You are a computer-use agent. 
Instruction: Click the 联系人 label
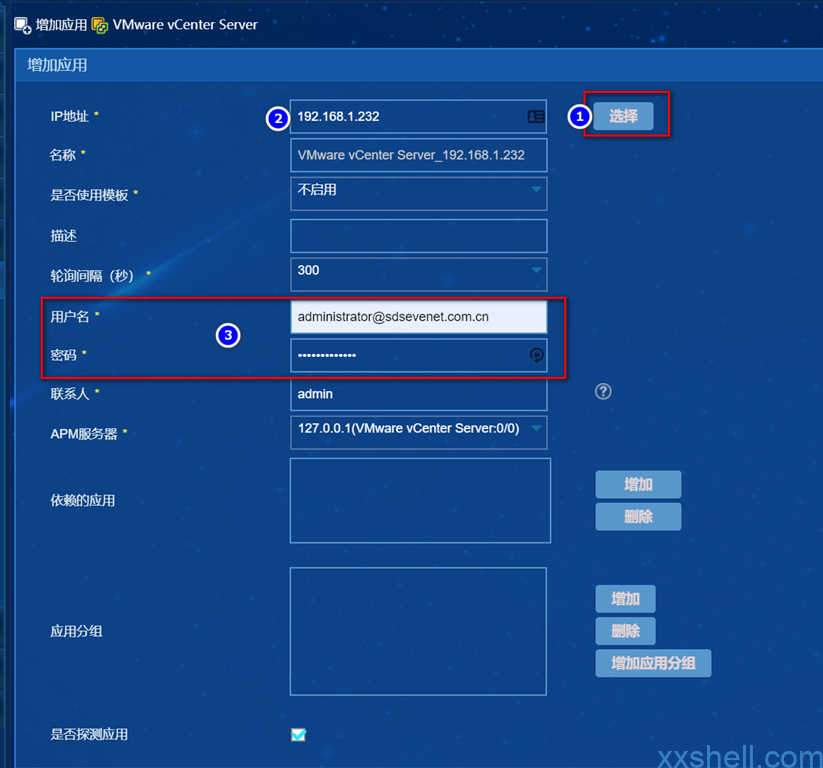click(70, 394)
